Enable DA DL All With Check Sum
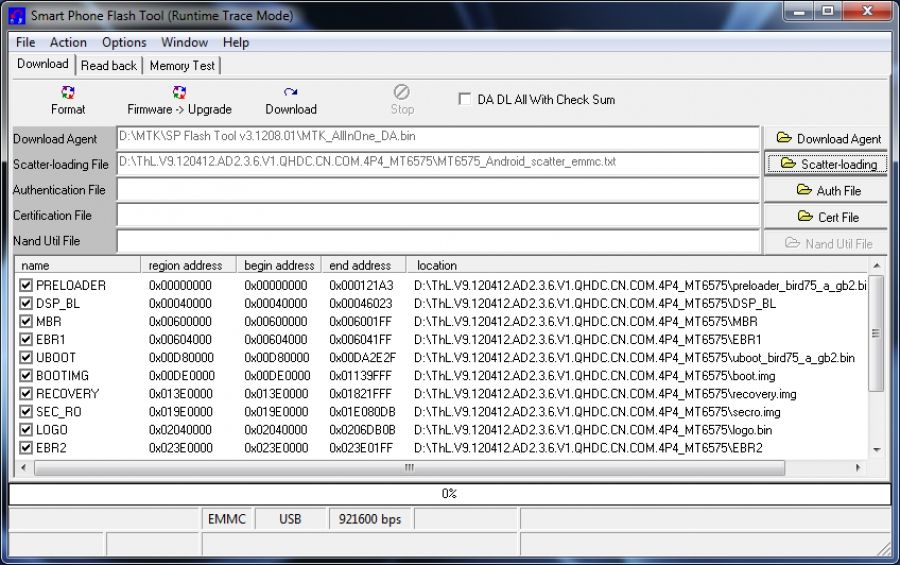 (x=465, y=100)
